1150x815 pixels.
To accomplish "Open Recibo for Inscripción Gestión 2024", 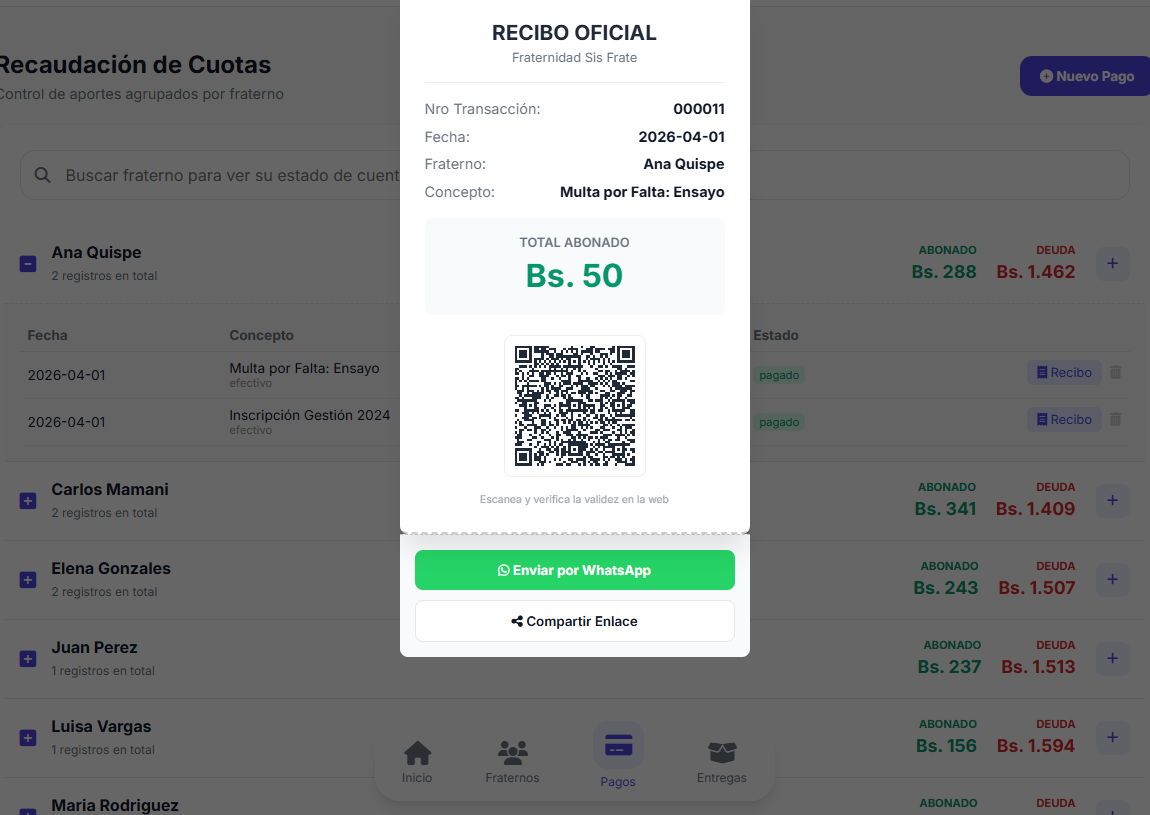I will coord(1064,419).
